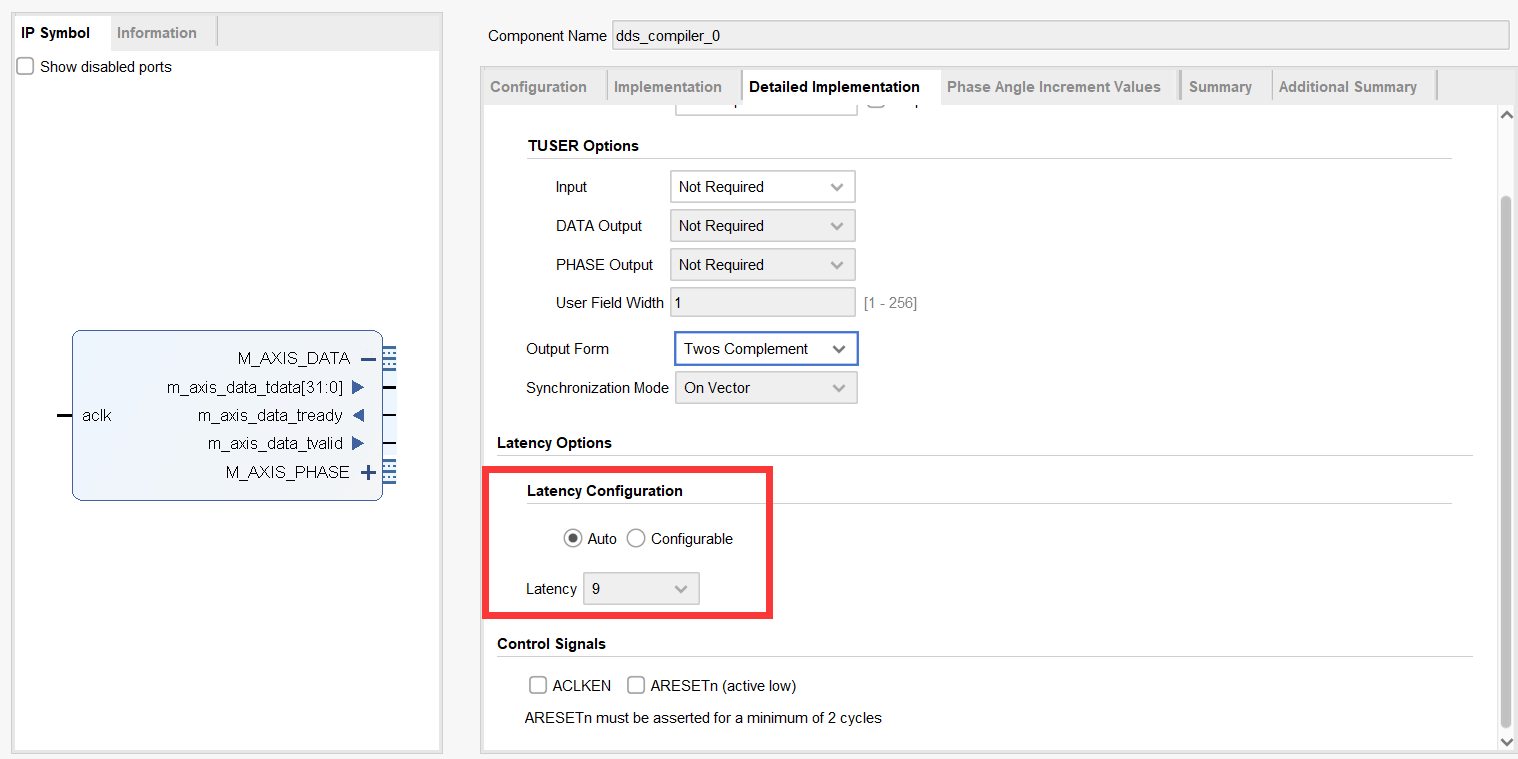Enable Show disabled ports checkbox

pos(26,67)
